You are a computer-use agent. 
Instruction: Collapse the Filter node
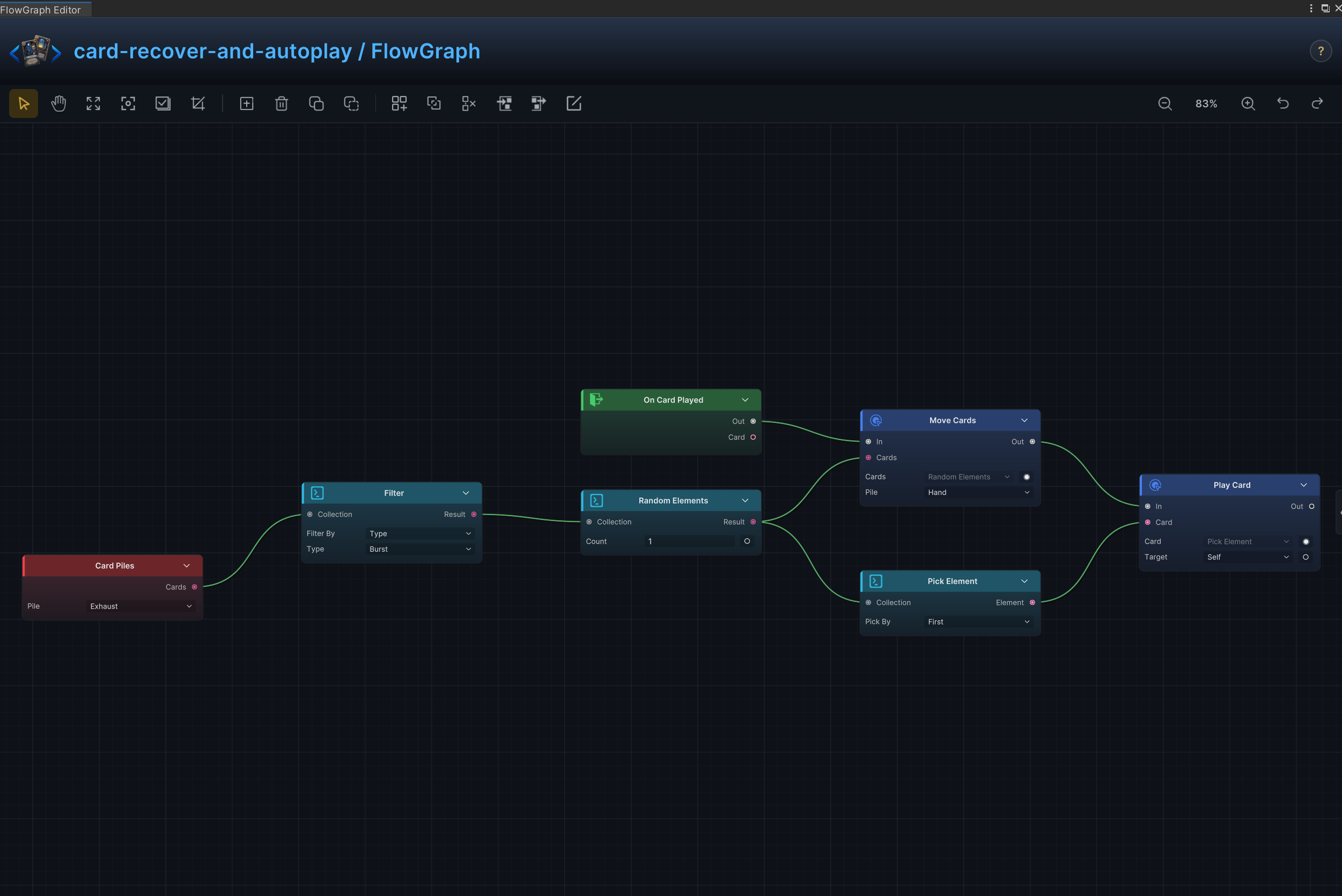(x=466, y=493)
